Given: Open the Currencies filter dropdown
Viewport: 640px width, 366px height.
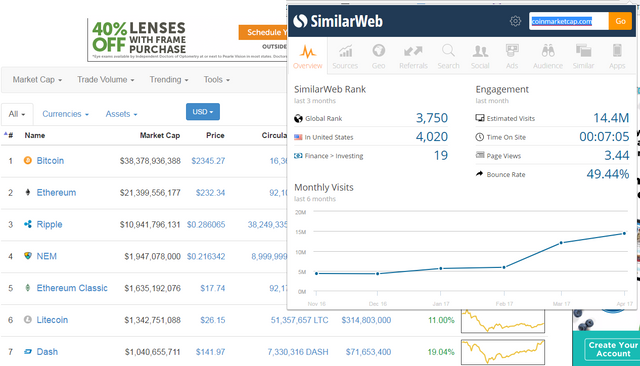Looking at the screenshot, I should tap(65, 114).
